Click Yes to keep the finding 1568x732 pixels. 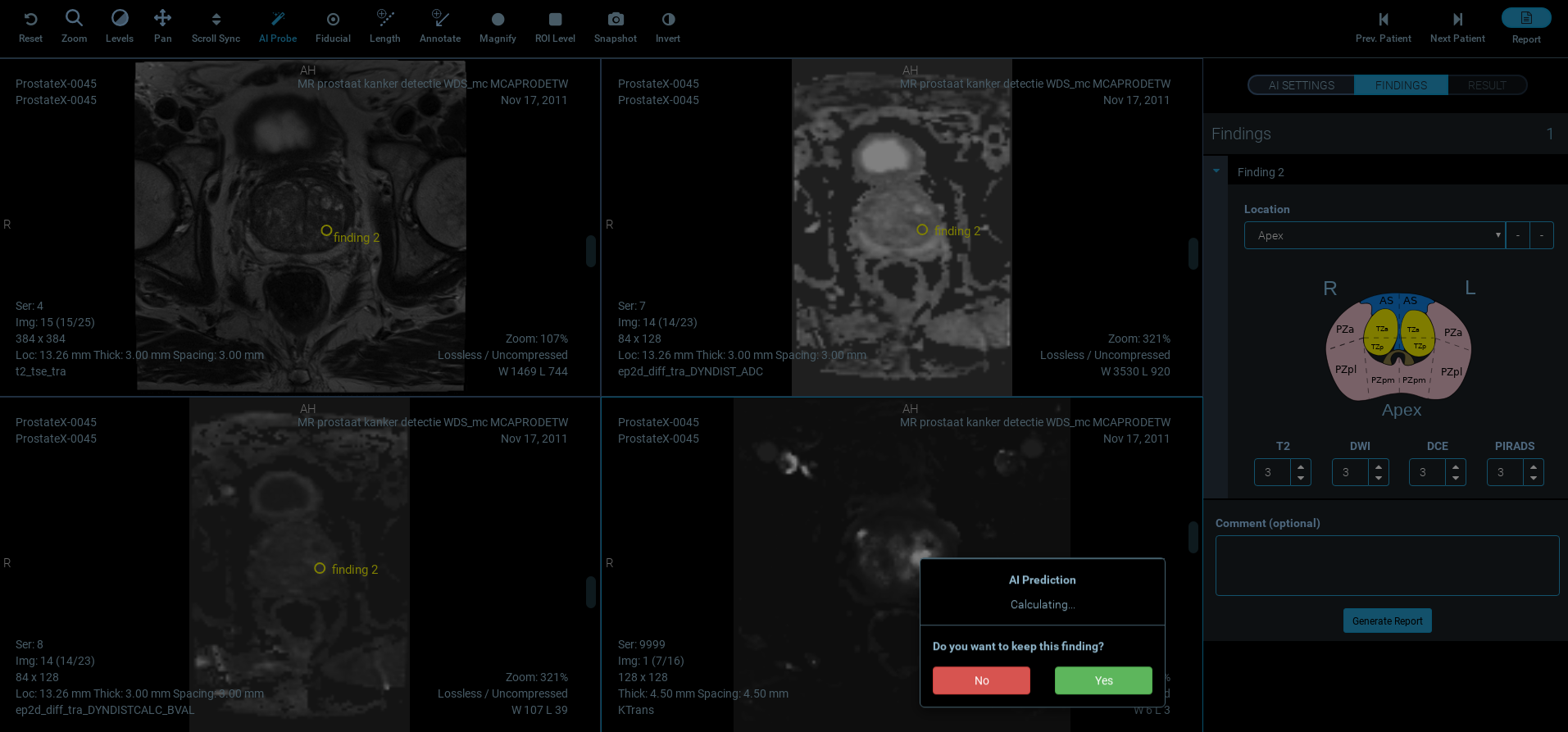pyautogui.click(x=1103, y=680)
